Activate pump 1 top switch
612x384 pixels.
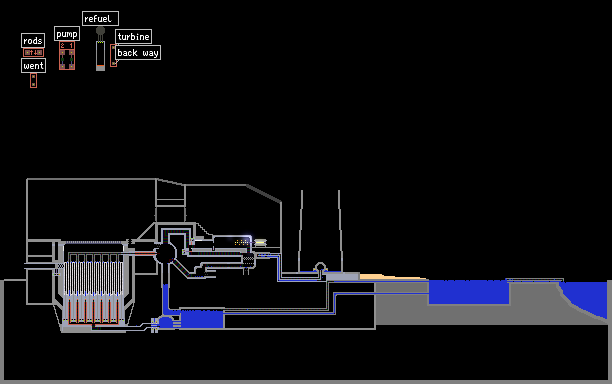click(71, 52)
